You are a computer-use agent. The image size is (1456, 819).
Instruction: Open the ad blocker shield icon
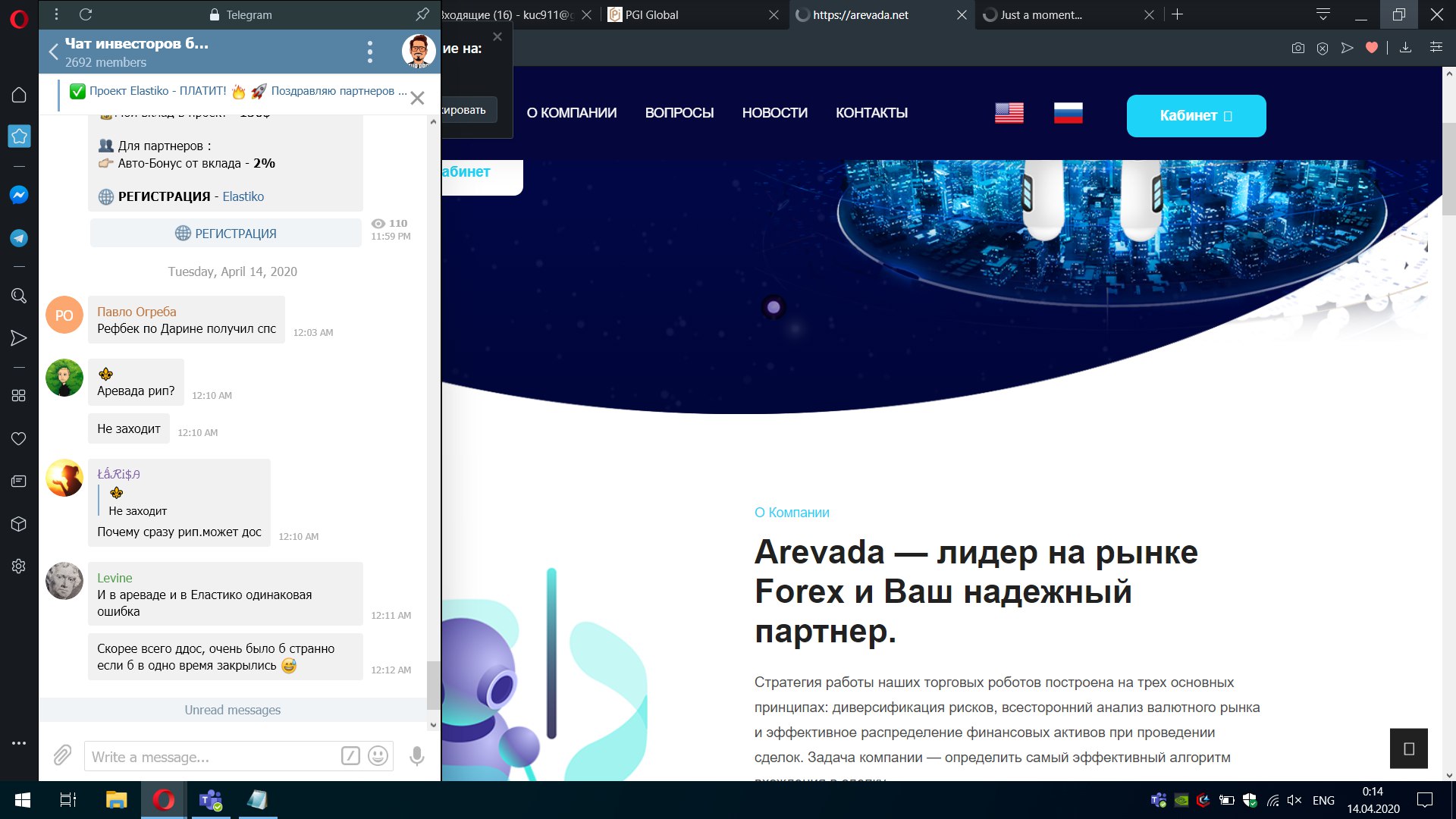click(x=1323, y=48)
